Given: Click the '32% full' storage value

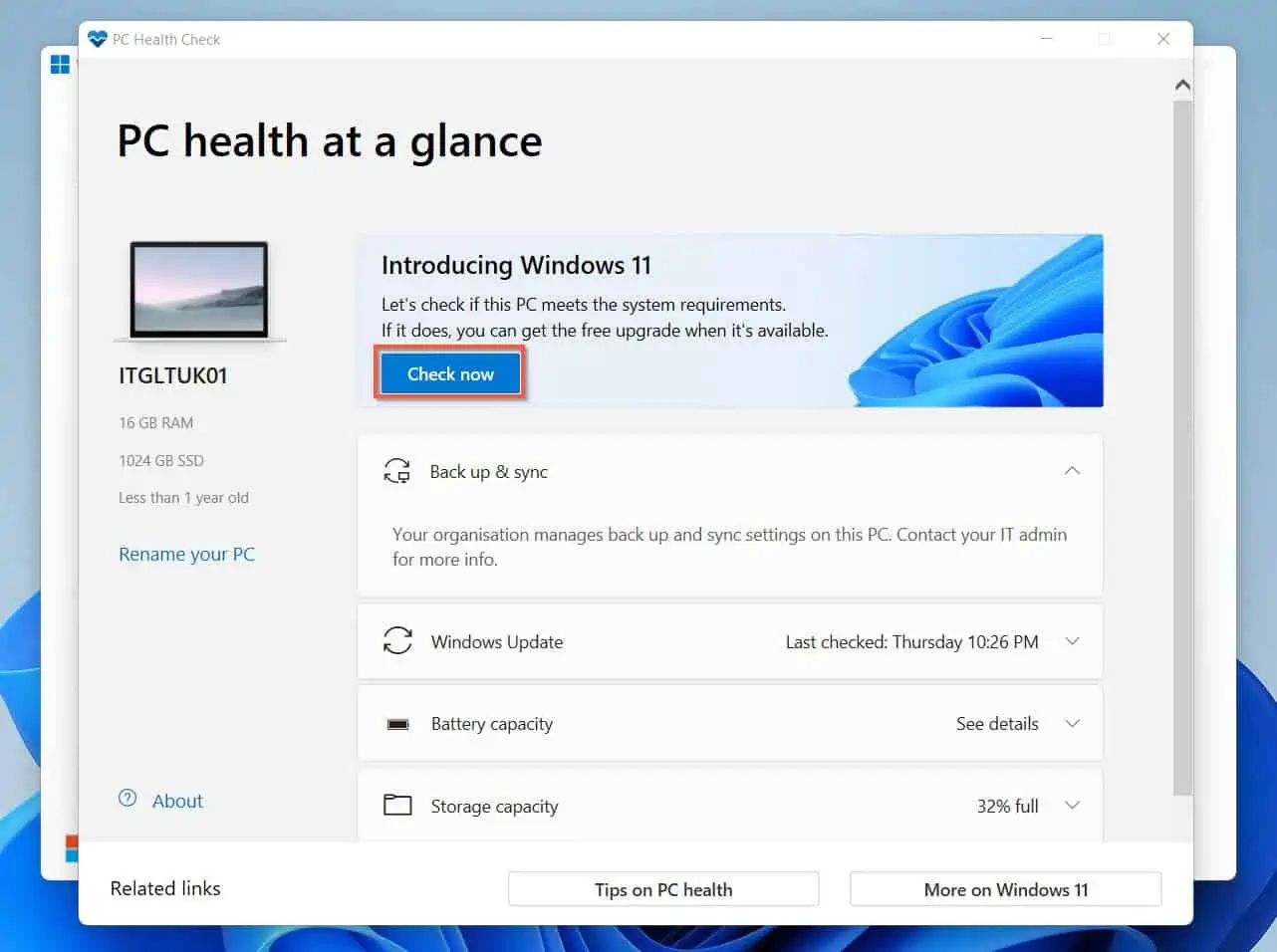Looking at the screenshot, I should click(x=1007, y=806).
